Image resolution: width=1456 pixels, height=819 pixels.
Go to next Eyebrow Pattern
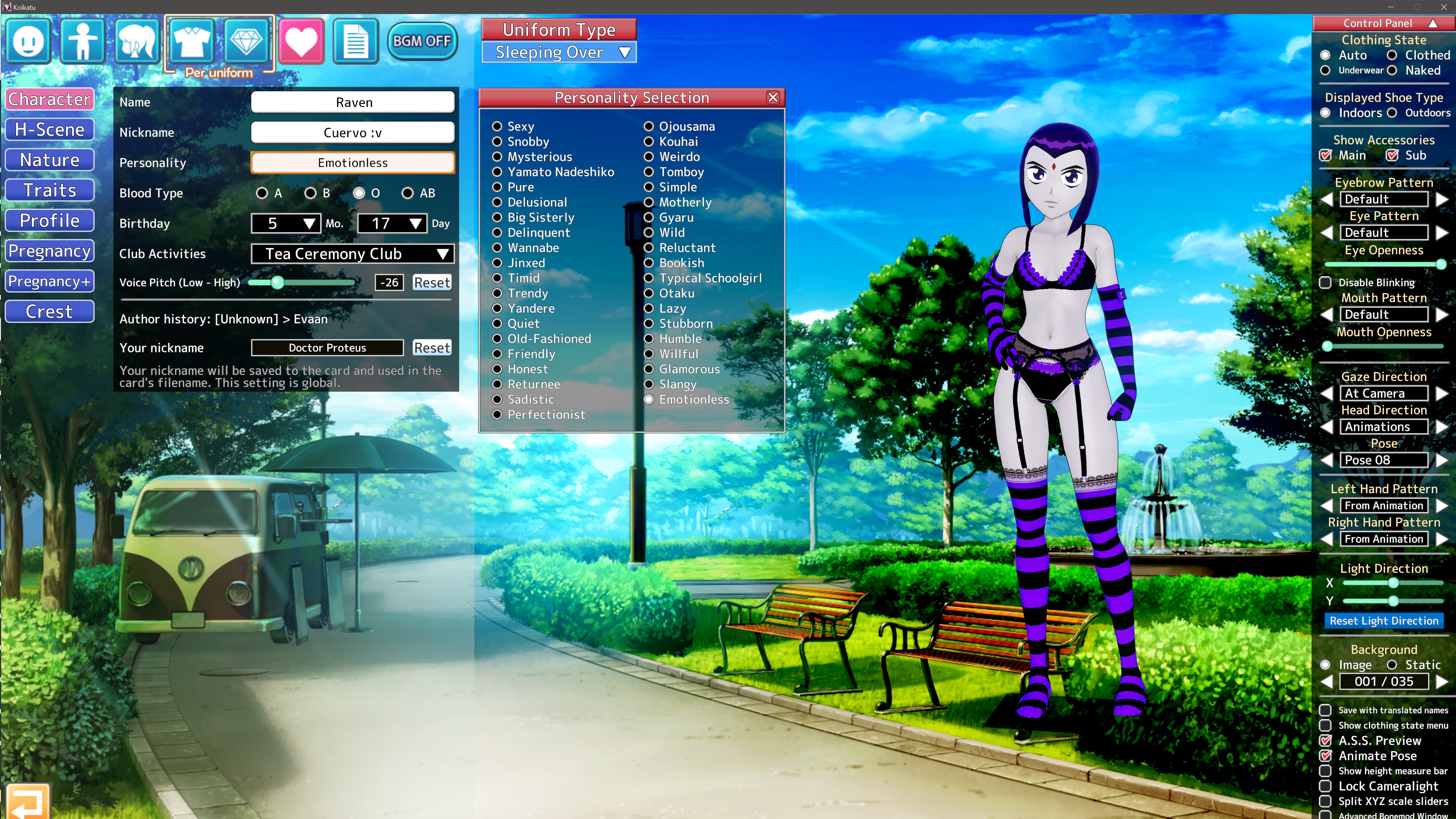1442,199
